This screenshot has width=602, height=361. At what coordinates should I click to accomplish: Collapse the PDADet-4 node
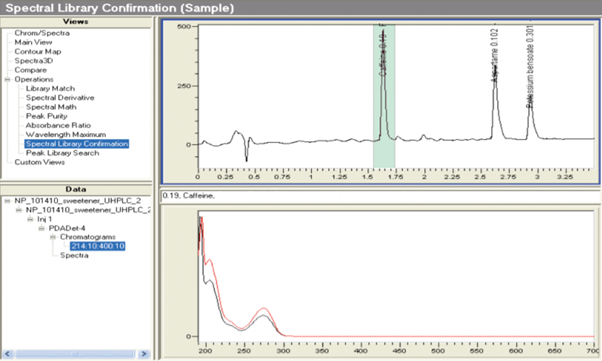tap(41, 229)
